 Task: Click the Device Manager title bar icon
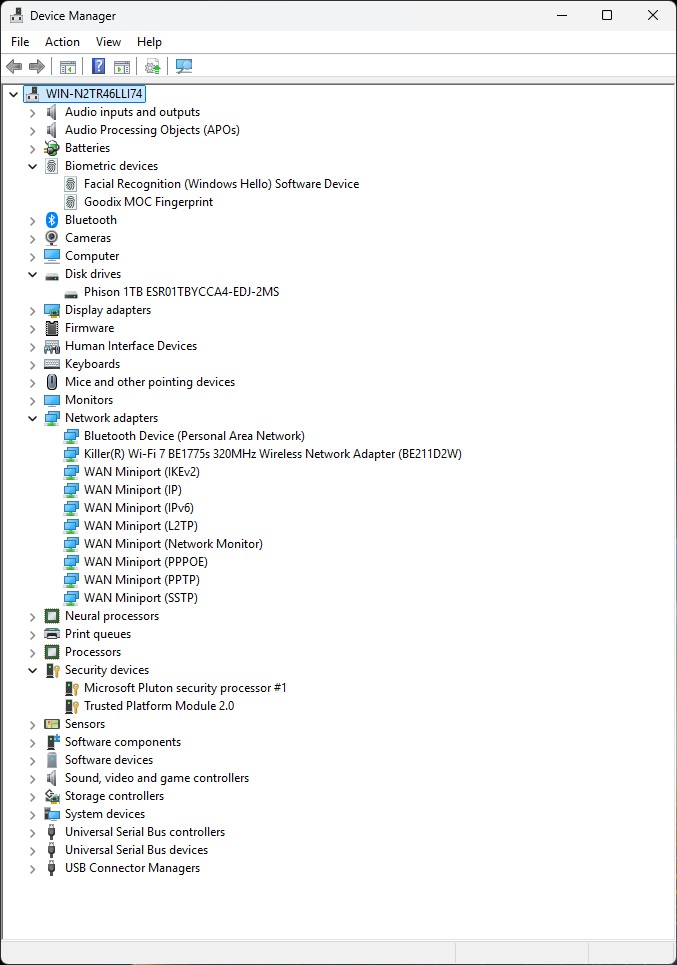pos(17,15)
